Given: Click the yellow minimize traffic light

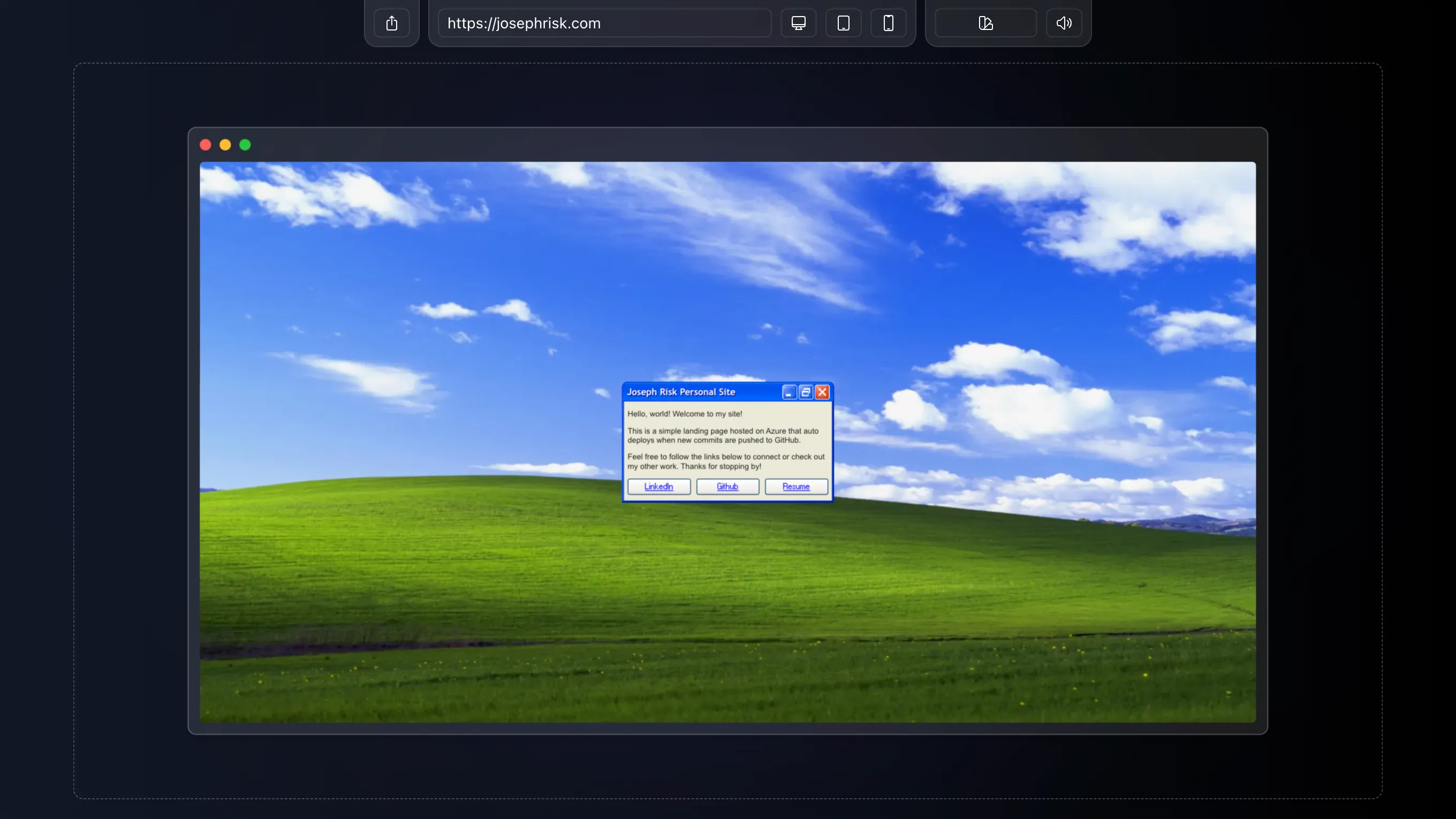Looking at the screenshot, I should click(225, 145).
